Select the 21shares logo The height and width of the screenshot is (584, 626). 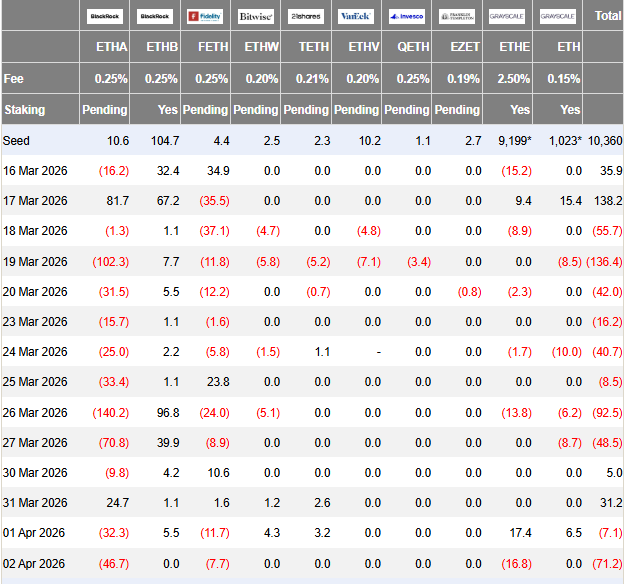click(x=306, y=17)
